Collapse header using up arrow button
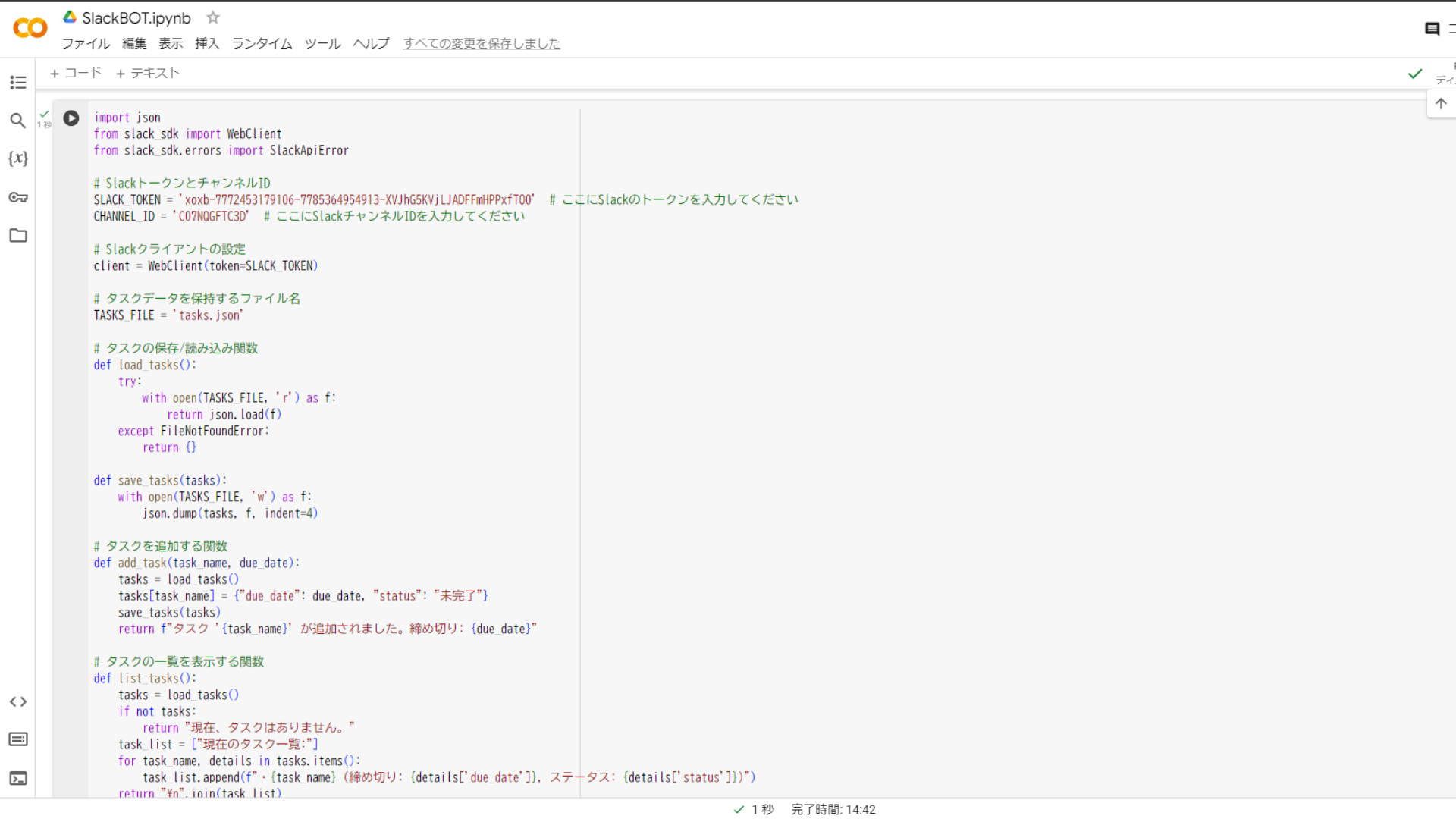Viewport: 1456px width, 819px height. click(x=1441, y=104)
